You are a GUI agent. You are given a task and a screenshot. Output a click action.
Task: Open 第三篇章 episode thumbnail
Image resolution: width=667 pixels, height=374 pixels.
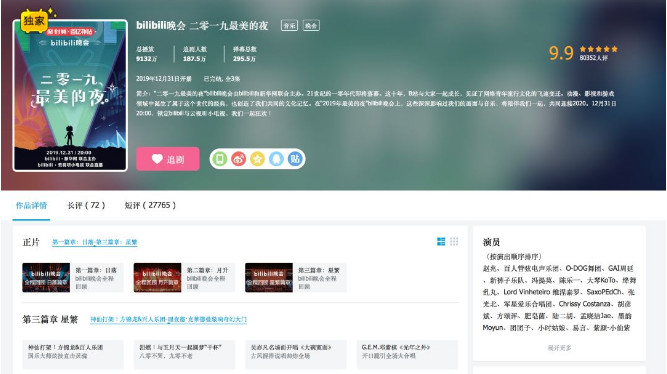(269, 277)
